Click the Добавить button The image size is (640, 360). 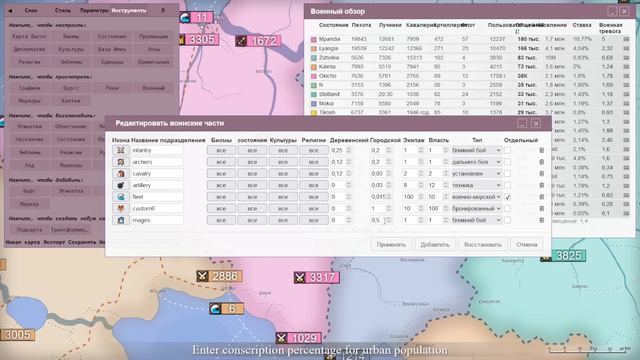[435, 244]
